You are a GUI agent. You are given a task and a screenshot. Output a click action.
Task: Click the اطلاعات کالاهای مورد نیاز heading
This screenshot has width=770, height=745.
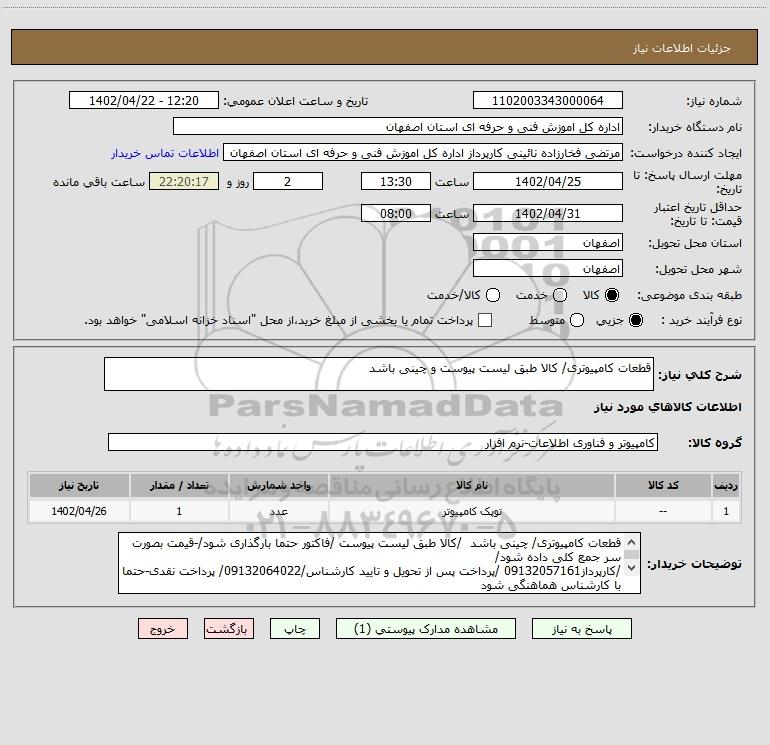667,407
